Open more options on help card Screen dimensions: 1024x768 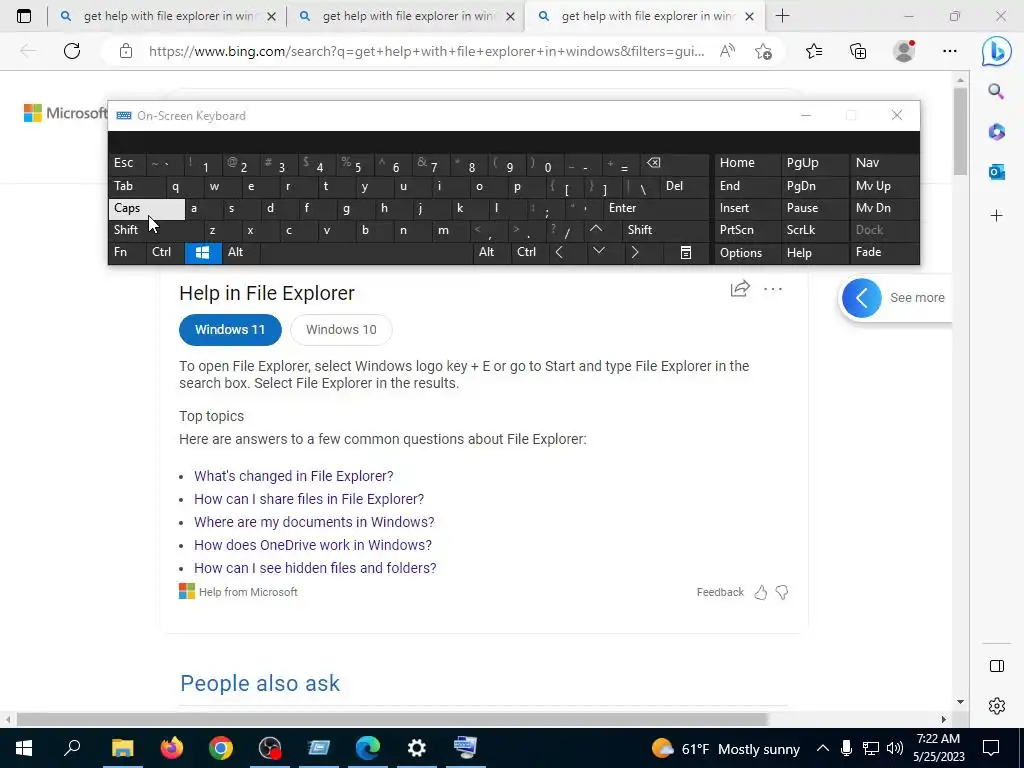[773, 289]
